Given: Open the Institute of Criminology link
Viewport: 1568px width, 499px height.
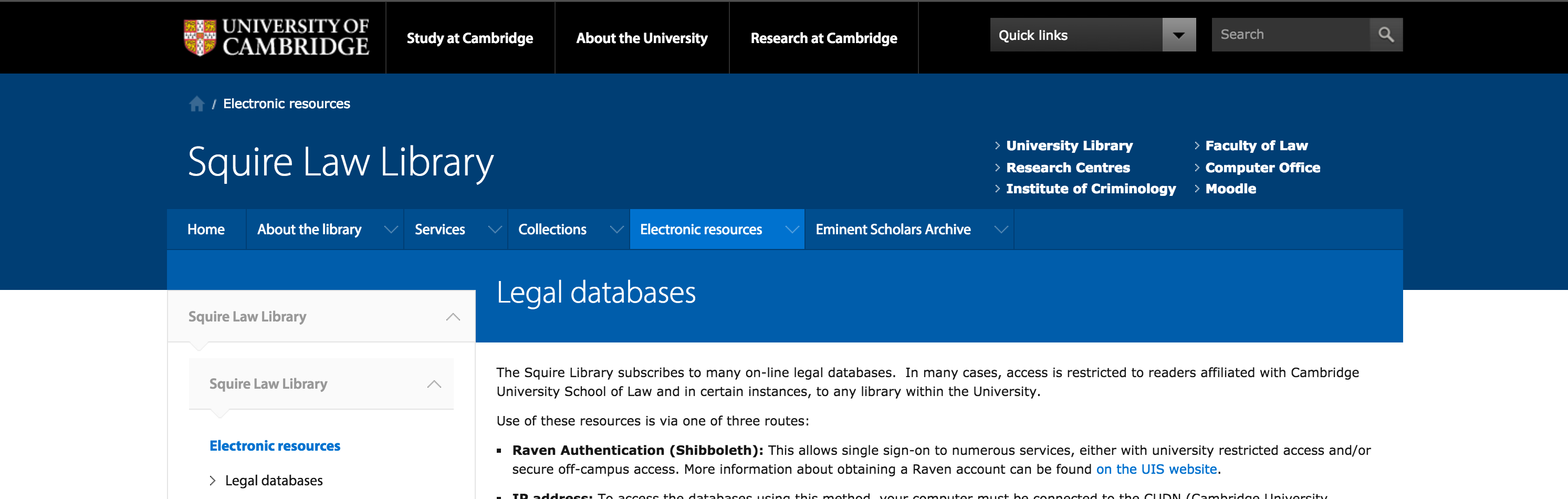Looking at the screenshot, I should [x=1091, y=189].
